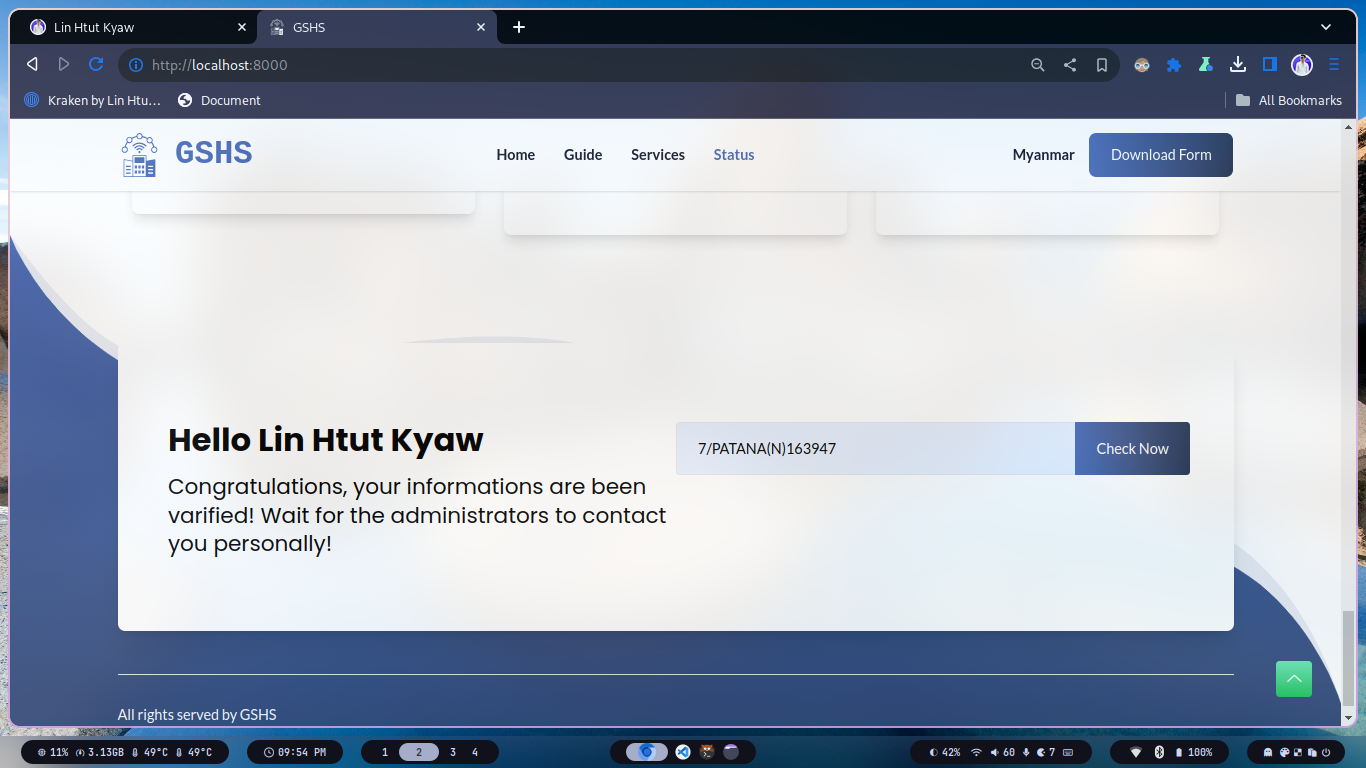1366x768 pixels.
Task: Click the ghost icon in status bar
Action: pos(1269,752)
